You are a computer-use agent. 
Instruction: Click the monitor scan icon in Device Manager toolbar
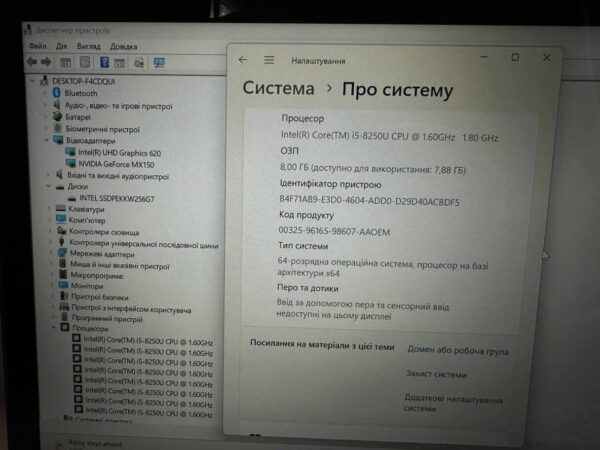(x=159, y=62)
